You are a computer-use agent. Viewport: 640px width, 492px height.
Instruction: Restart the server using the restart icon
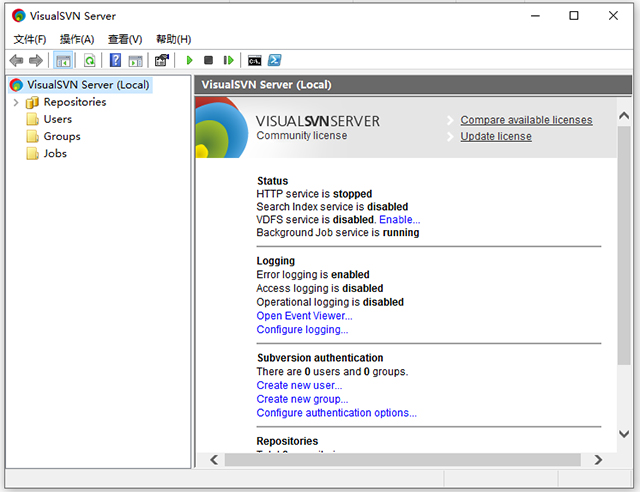coord(228,61)
